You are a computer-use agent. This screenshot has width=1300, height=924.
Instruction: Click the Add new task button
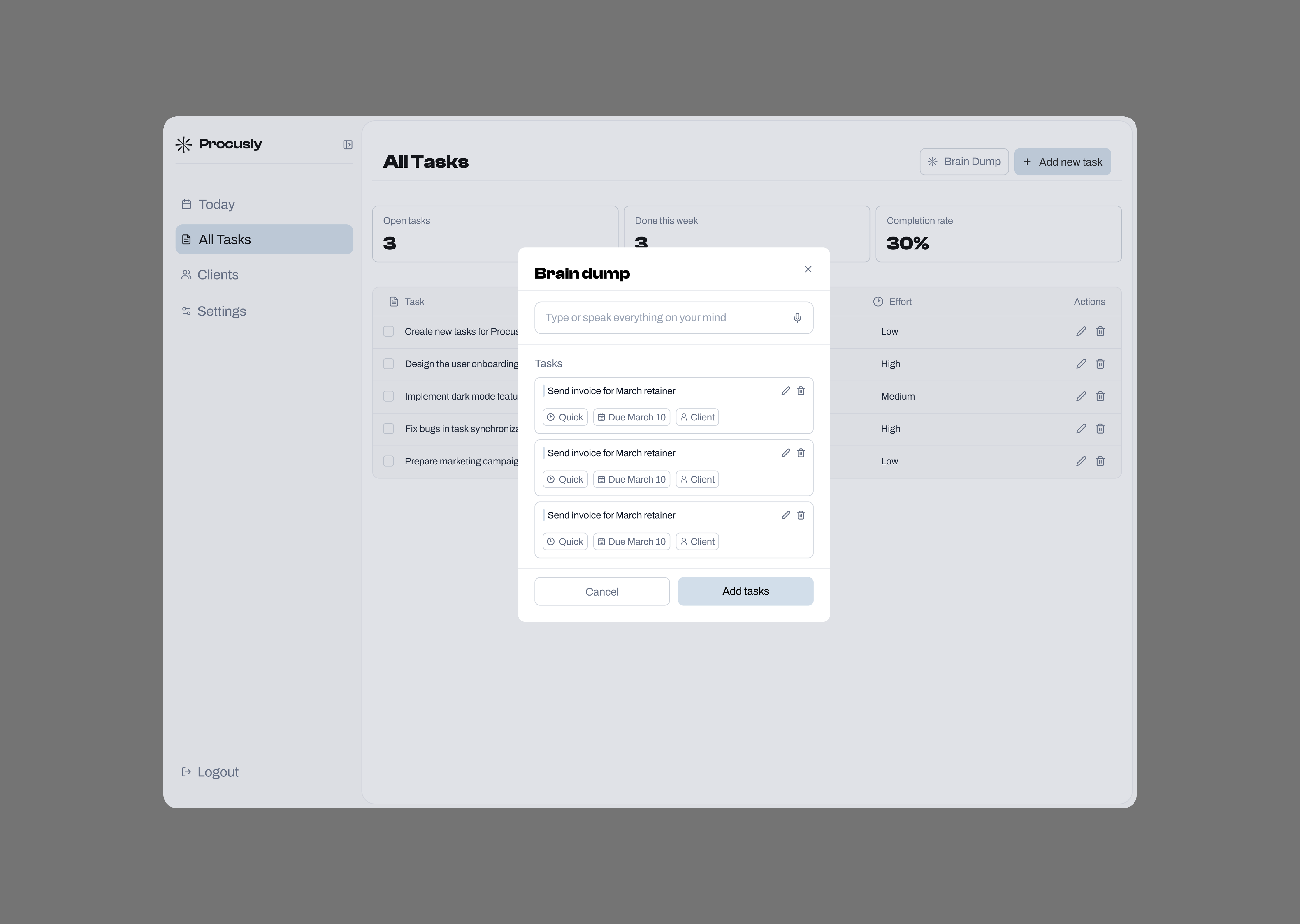[x=1063, y=162]
